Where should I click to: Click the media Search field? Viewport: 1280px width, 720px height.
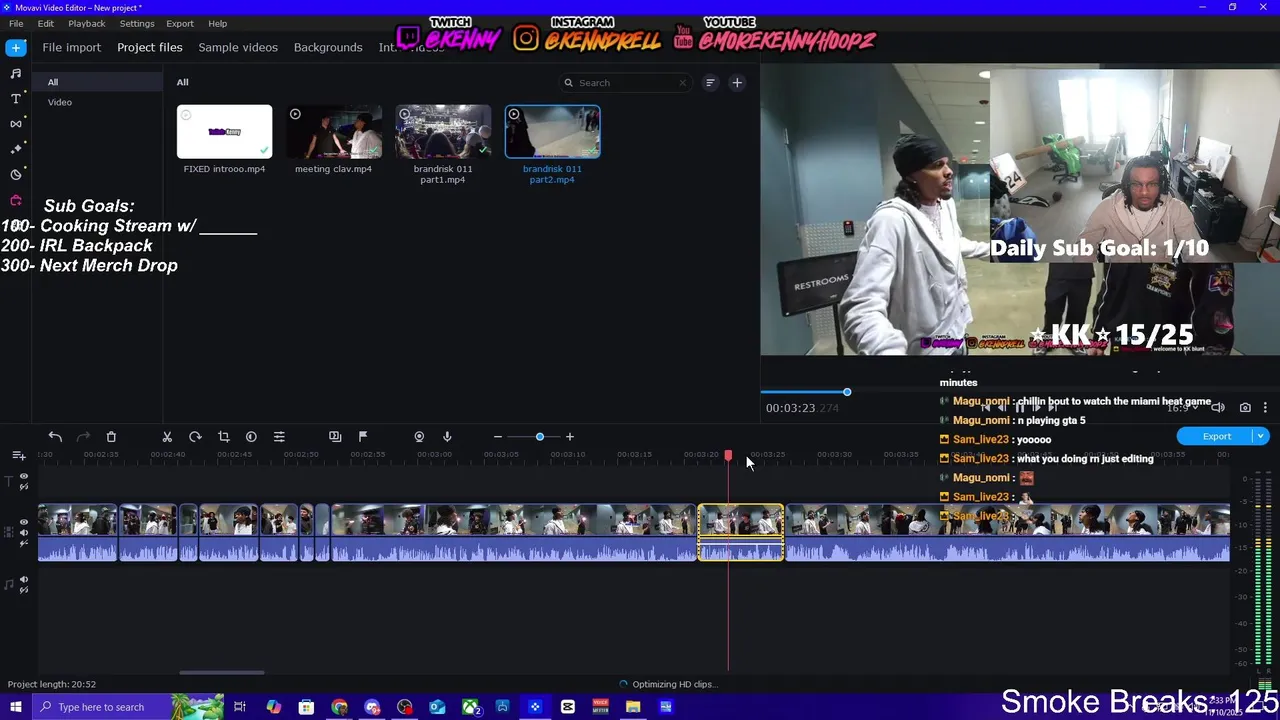(625, 83)
